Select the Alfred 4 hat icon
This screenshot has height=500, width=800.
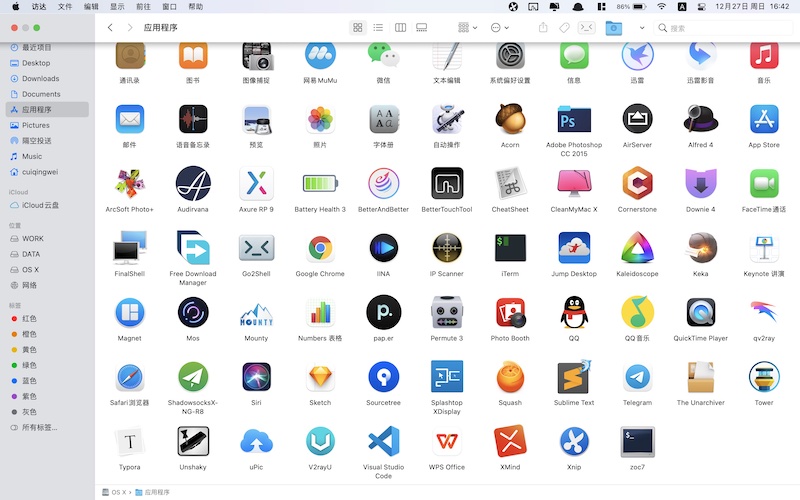coord(701,119)
